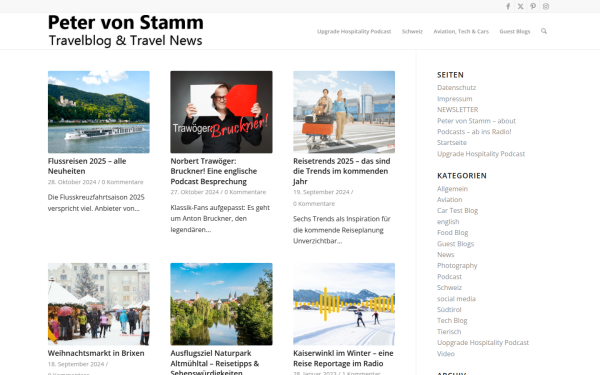Screen dimensions: 600x375
Task: Open article title Flussreisen 2025 – alle Neuheiten
Action: pyautogui.click(x=87, y=166)
